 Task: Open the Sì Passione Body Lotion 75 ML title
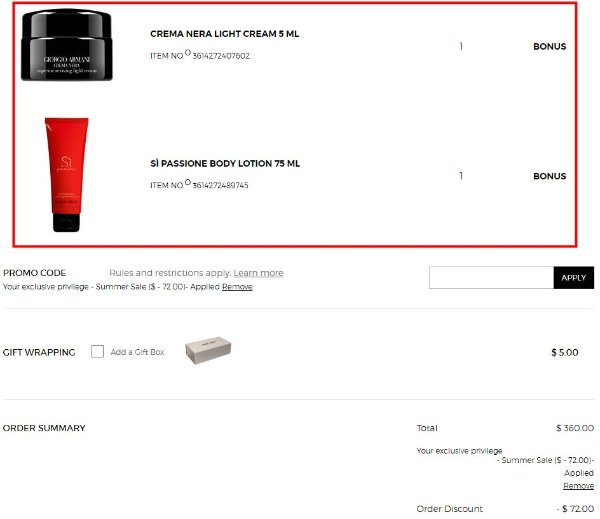(225, 163)
